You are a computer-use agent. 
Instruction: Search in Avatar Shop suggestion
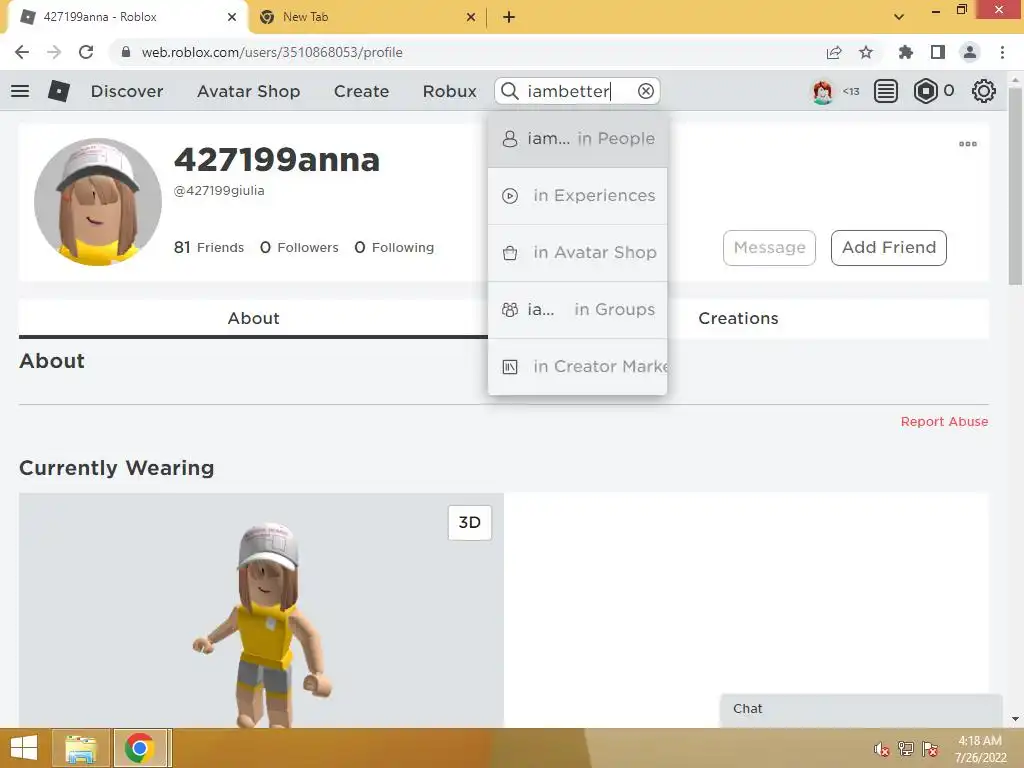click(x=577, y=253)
